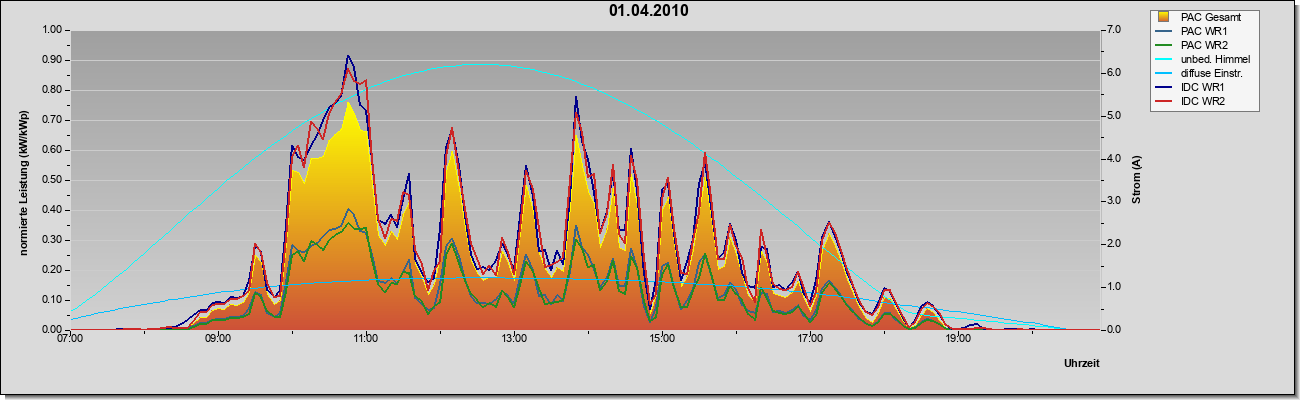Click the 19:00 time axis label
The height and width of the screenshot is (400, 1300).
click(958, 338)
